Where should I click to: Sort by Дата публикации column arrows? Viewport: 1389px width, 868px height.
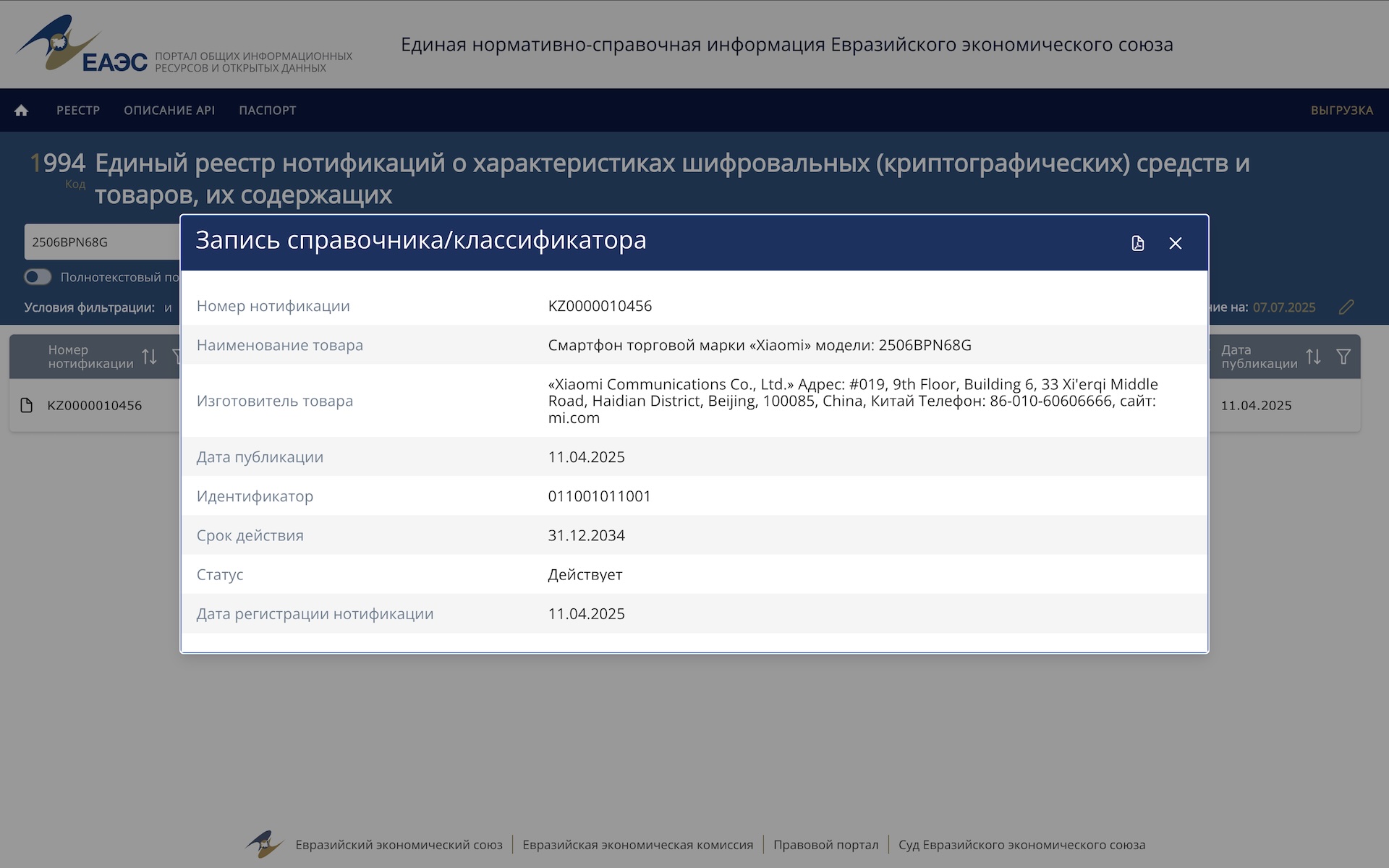click(x=1313, y=357)
